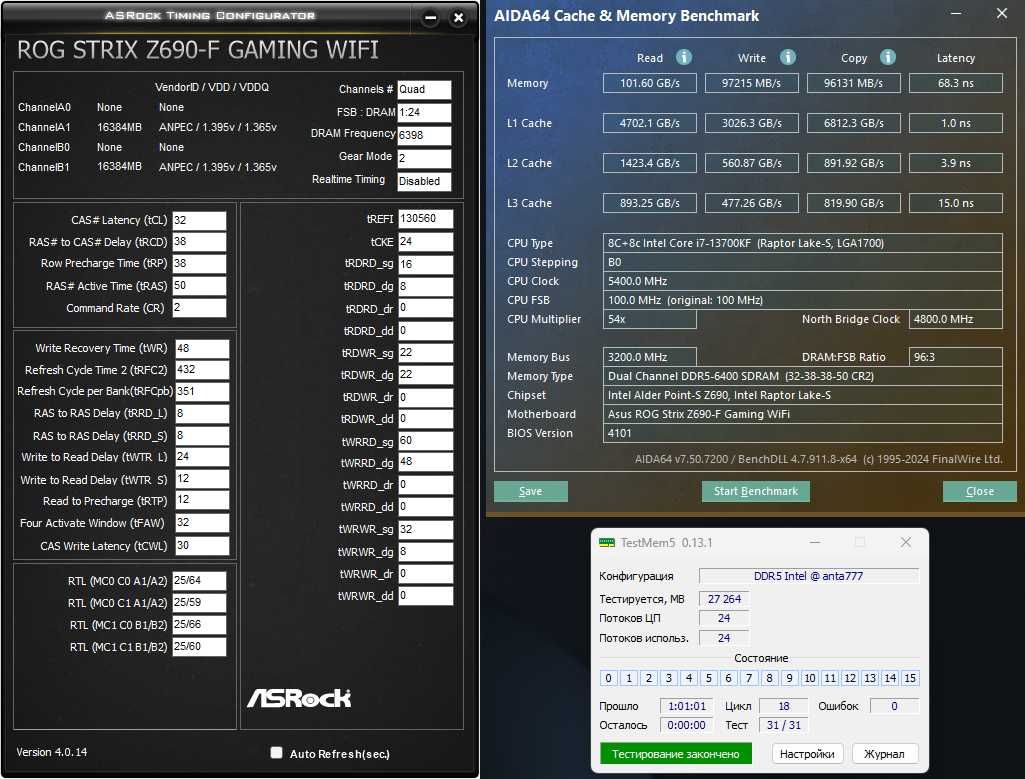Click the Save button in AIDA64
Image resolution: width=1025 pixels, height=779 pixels.
point(530,491)
